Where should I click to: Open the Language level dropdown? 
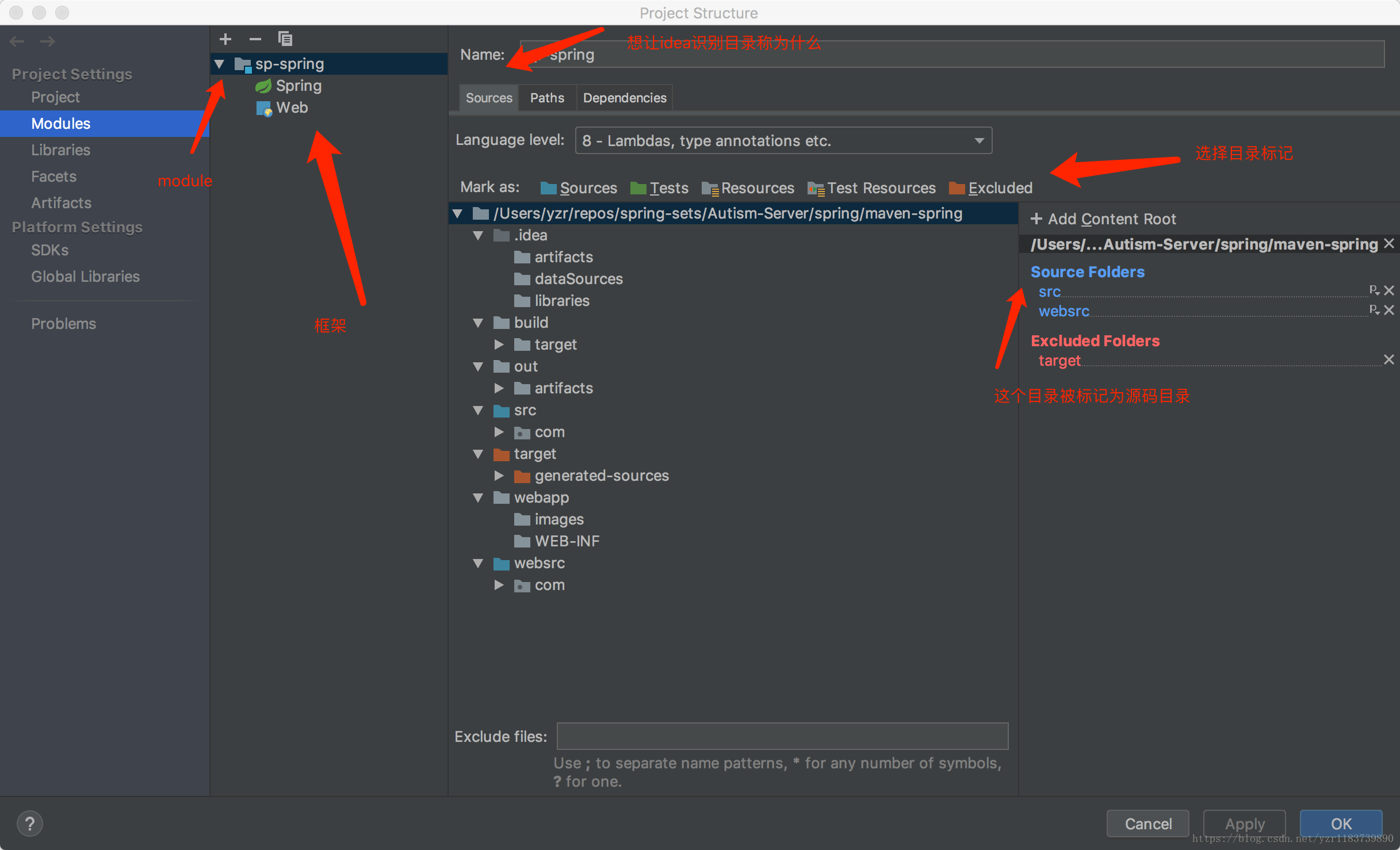click(x=979, y=140)
